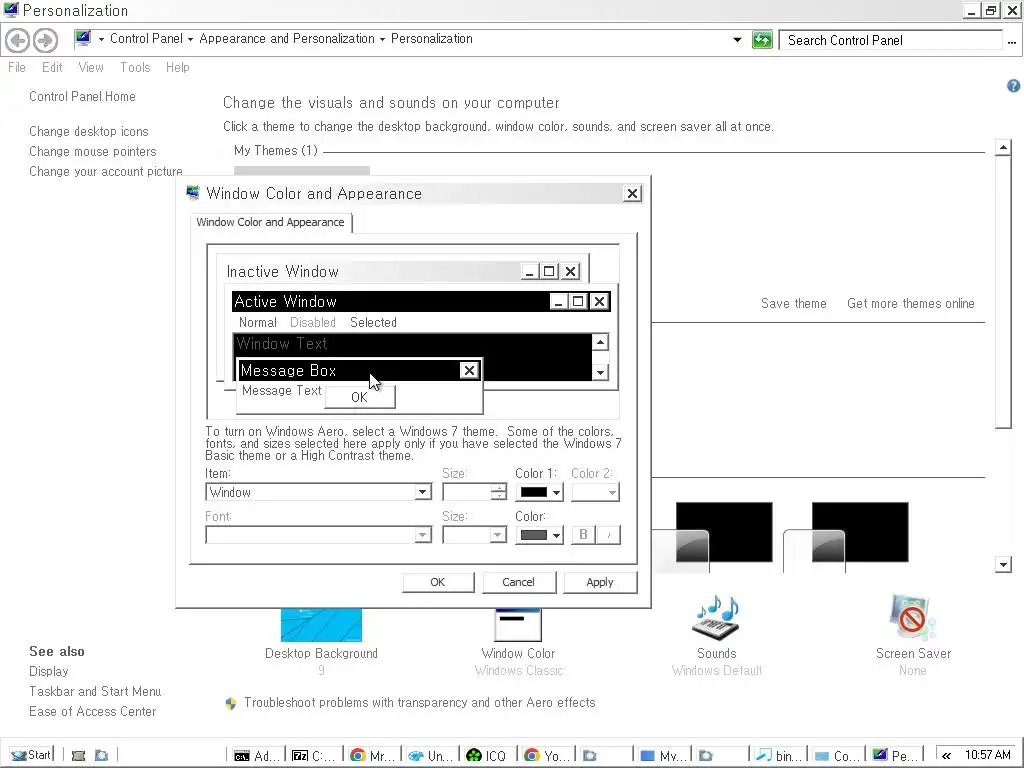Image resolution: width=1024 pixels, height=768 pixels.
Task: Click Troubleshoot problems with transparency link
Action: tap(419, 703)
